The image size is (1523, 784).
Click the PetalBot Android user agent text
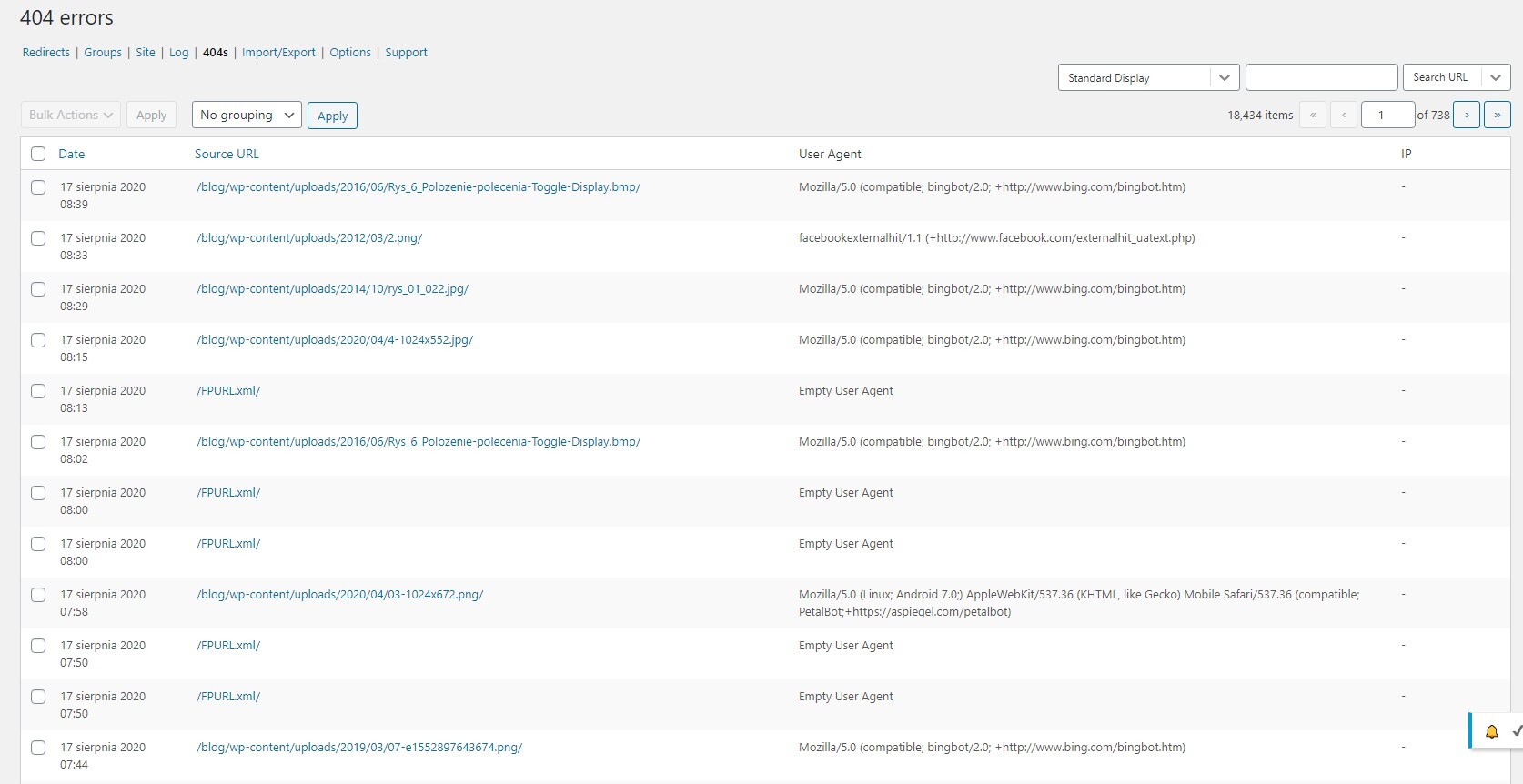[x=1079, y=603]
